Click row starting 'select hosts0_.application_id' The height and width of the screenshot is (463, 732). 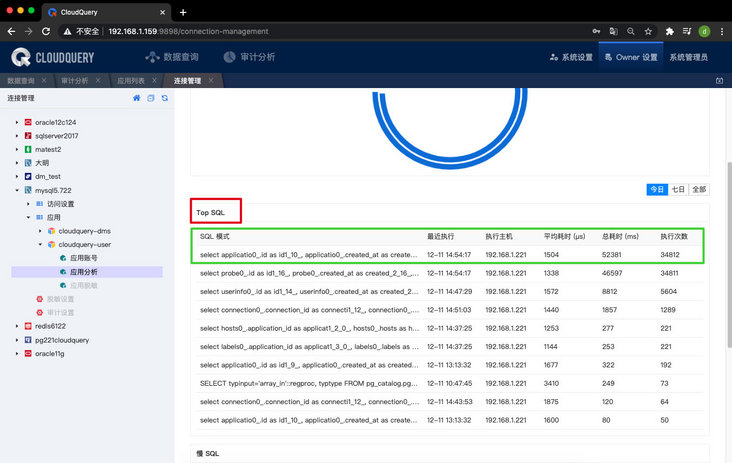[x=450, y=328]
